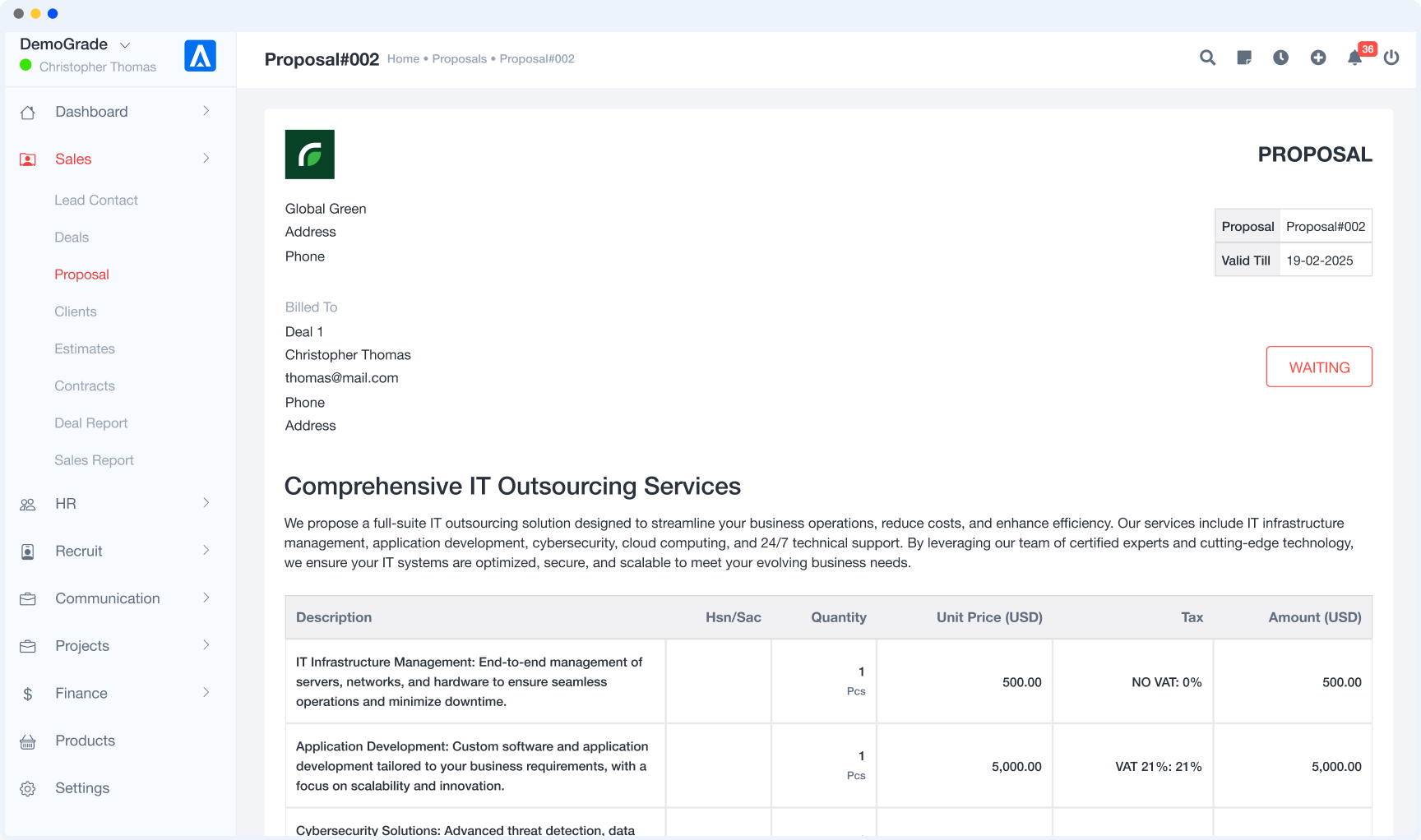This screenshot has width=1421, height=840.
Task: Collapse the Sales menu chevron
Action: click(206, 159)
